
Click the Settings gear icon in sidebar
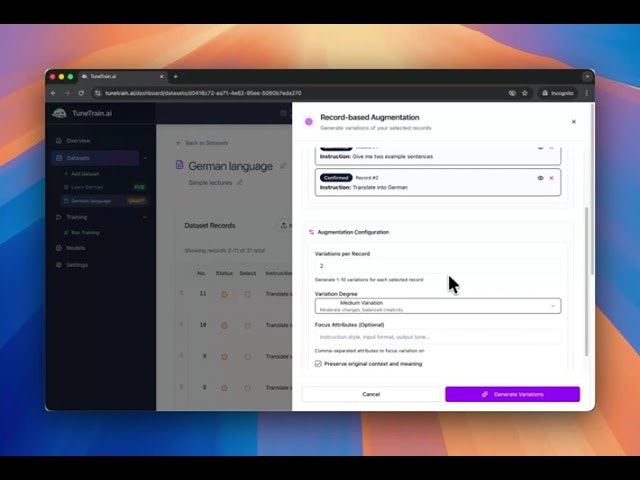tap(58, 265)
